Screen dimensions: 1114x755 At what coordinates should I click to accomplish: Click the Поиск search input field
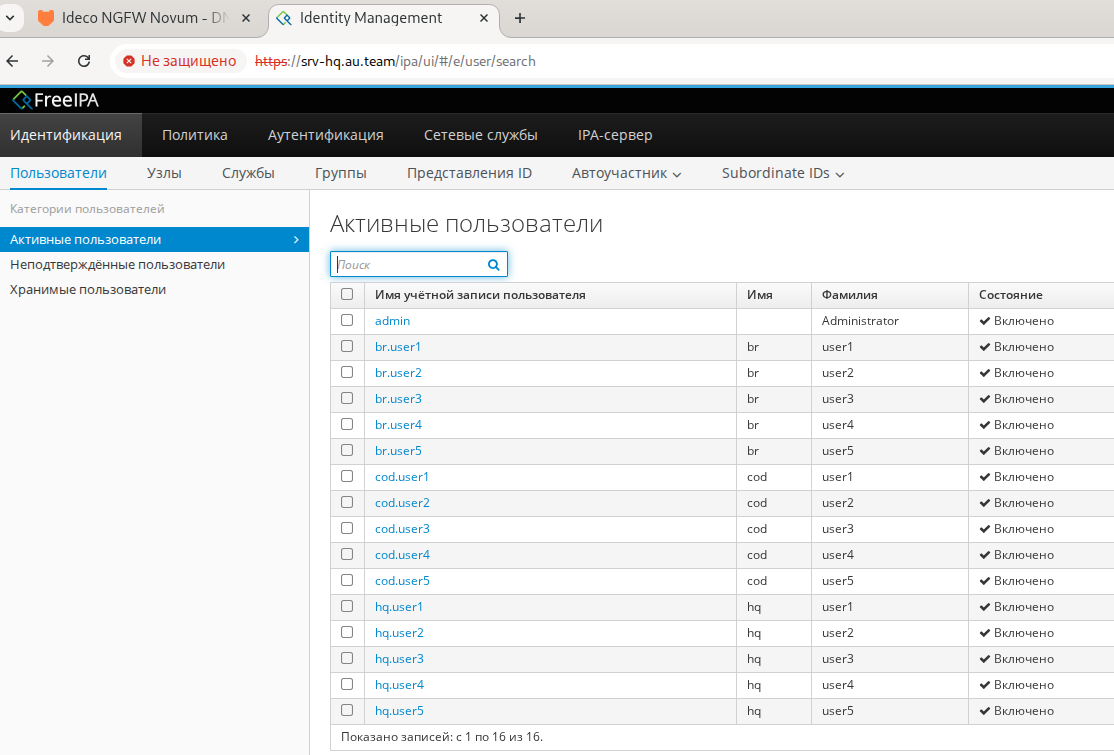(410, 265)
